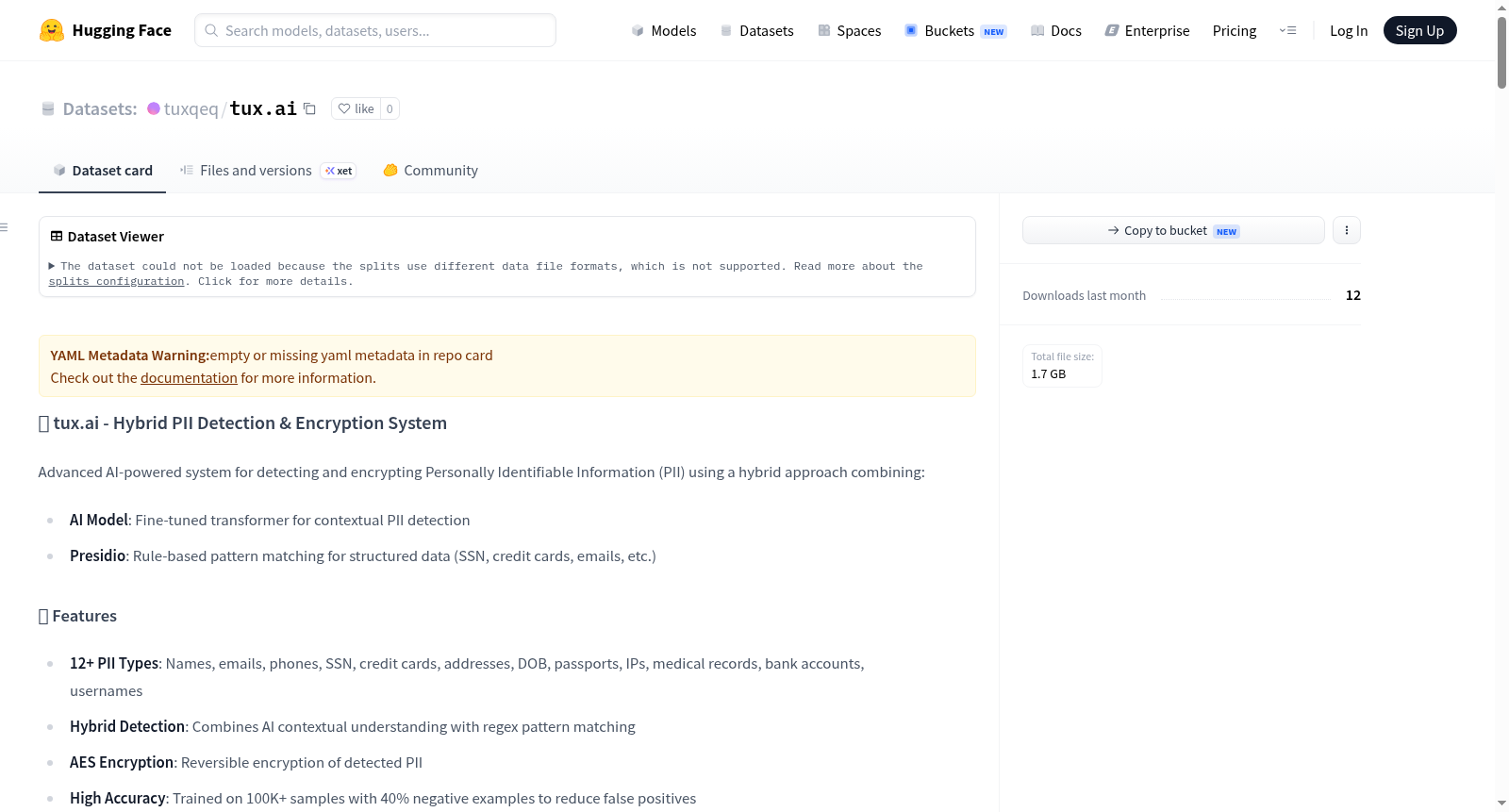Select the Dataset card tab
This screenshot has width=1509, height=812.
(102, 171)
